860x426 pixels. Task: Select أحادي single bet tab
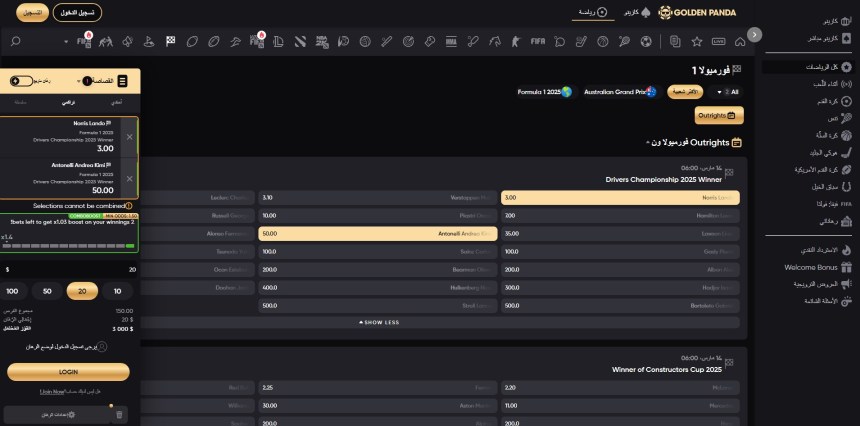click(x=116, y=103)
